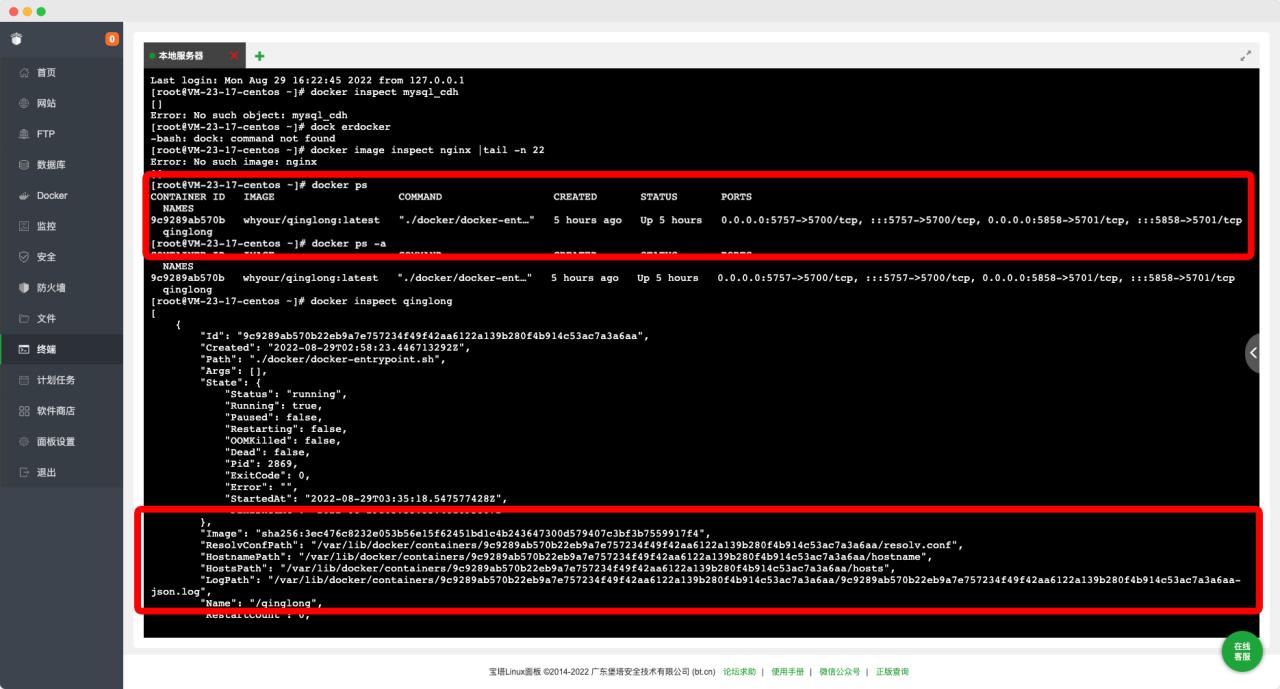Open the 使用手册 manual link

click(788, 672)
